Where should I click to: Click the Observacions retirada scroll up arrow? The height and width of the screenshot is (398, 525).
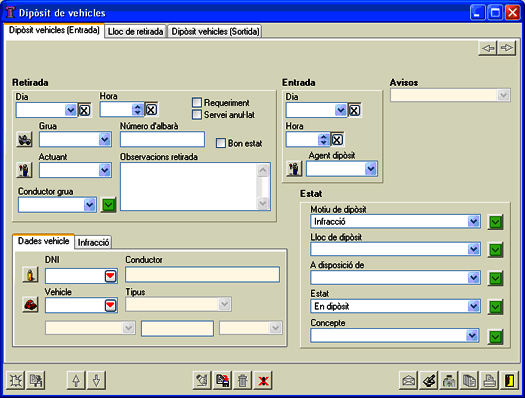263,170
